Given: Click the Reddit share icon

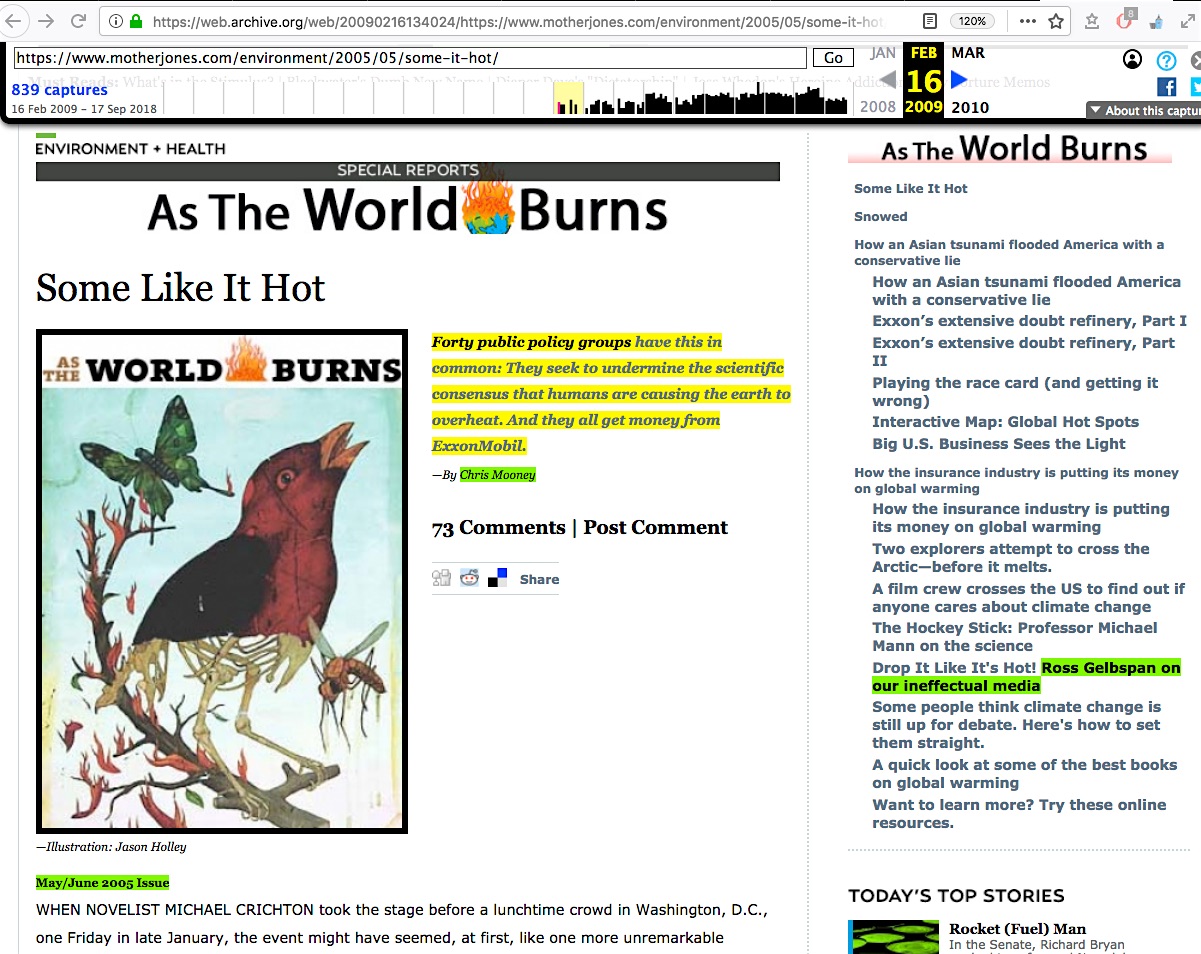Looking at the screenshot, I should pyautogui.click(x=469, y=578).
